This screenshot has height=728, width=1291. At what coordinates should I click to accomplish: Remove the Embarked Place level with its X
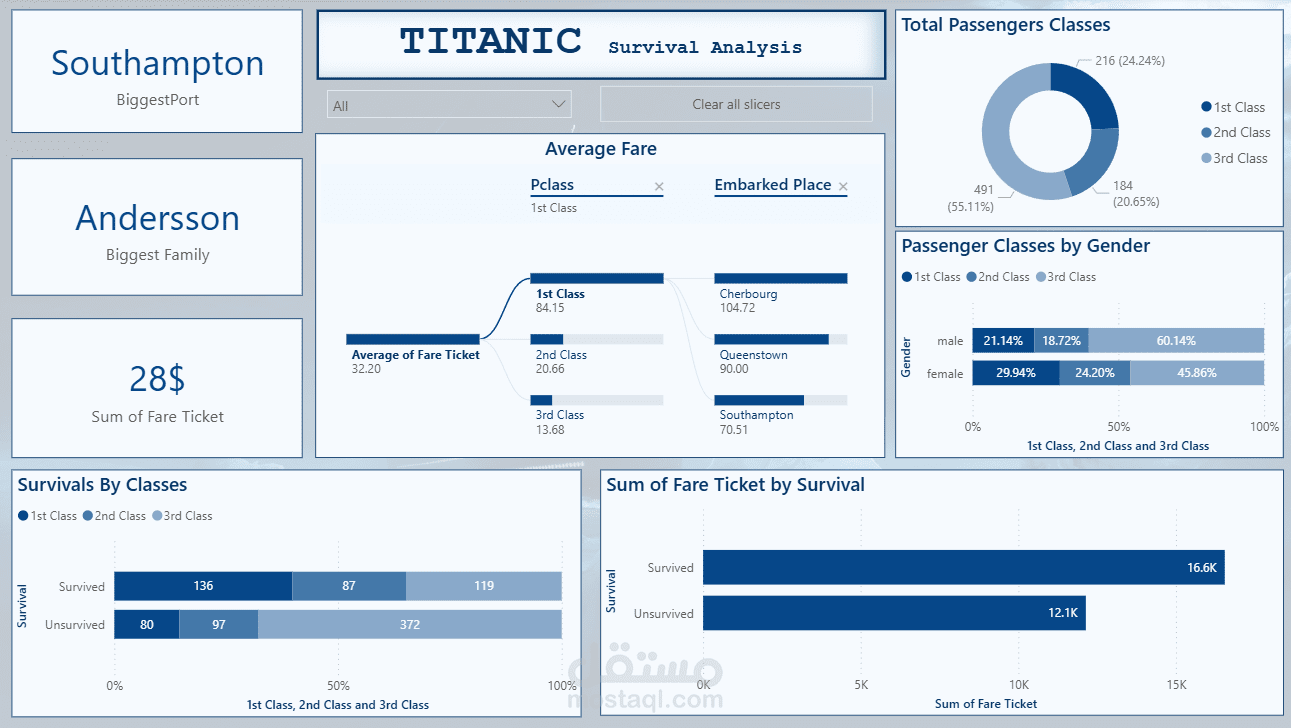(x=843, y=186)
